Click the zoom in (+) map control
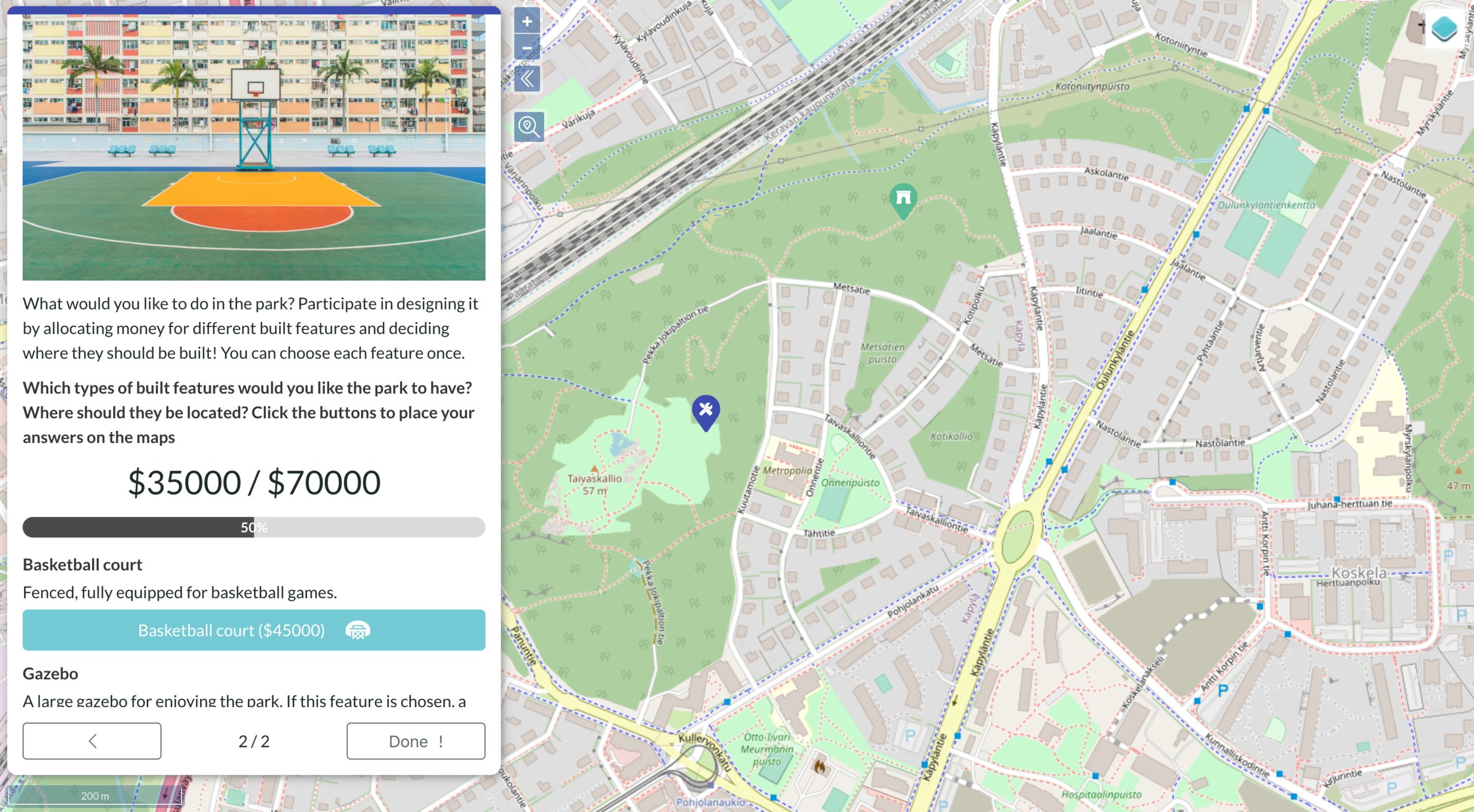 (x=527, y=21)
